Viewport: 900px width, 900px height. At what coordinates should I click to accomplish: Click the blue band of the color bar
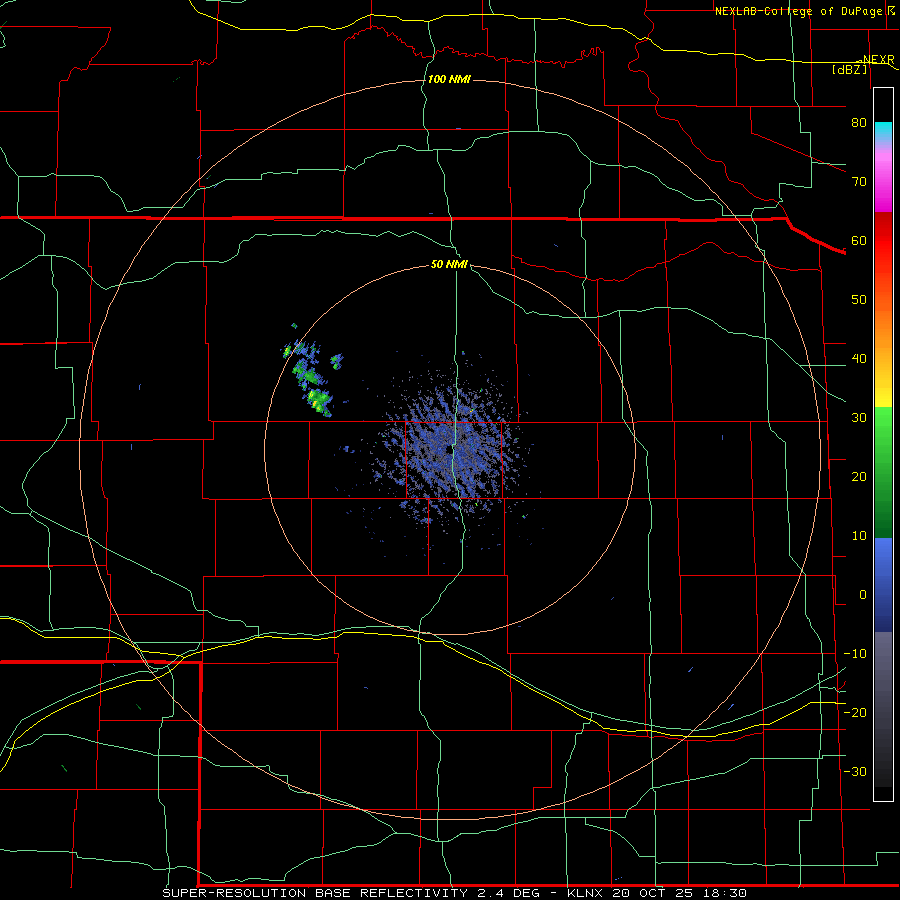click(x=883, y=584)
